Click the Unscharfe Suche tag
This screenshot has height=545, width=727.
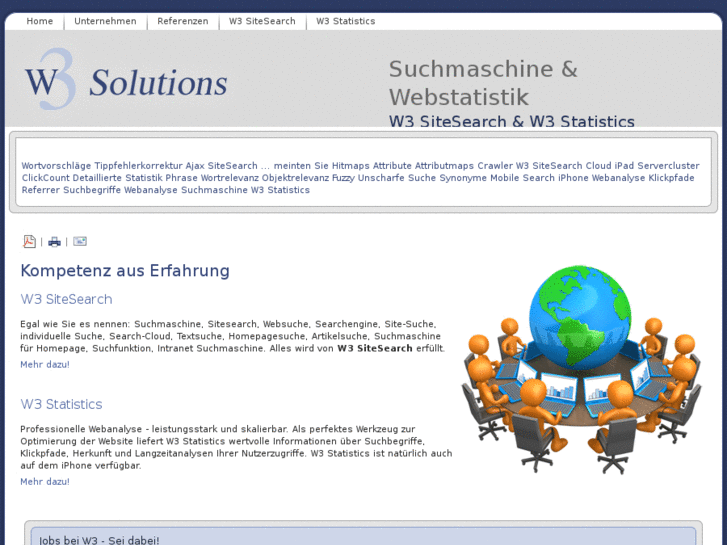[397, 178]
